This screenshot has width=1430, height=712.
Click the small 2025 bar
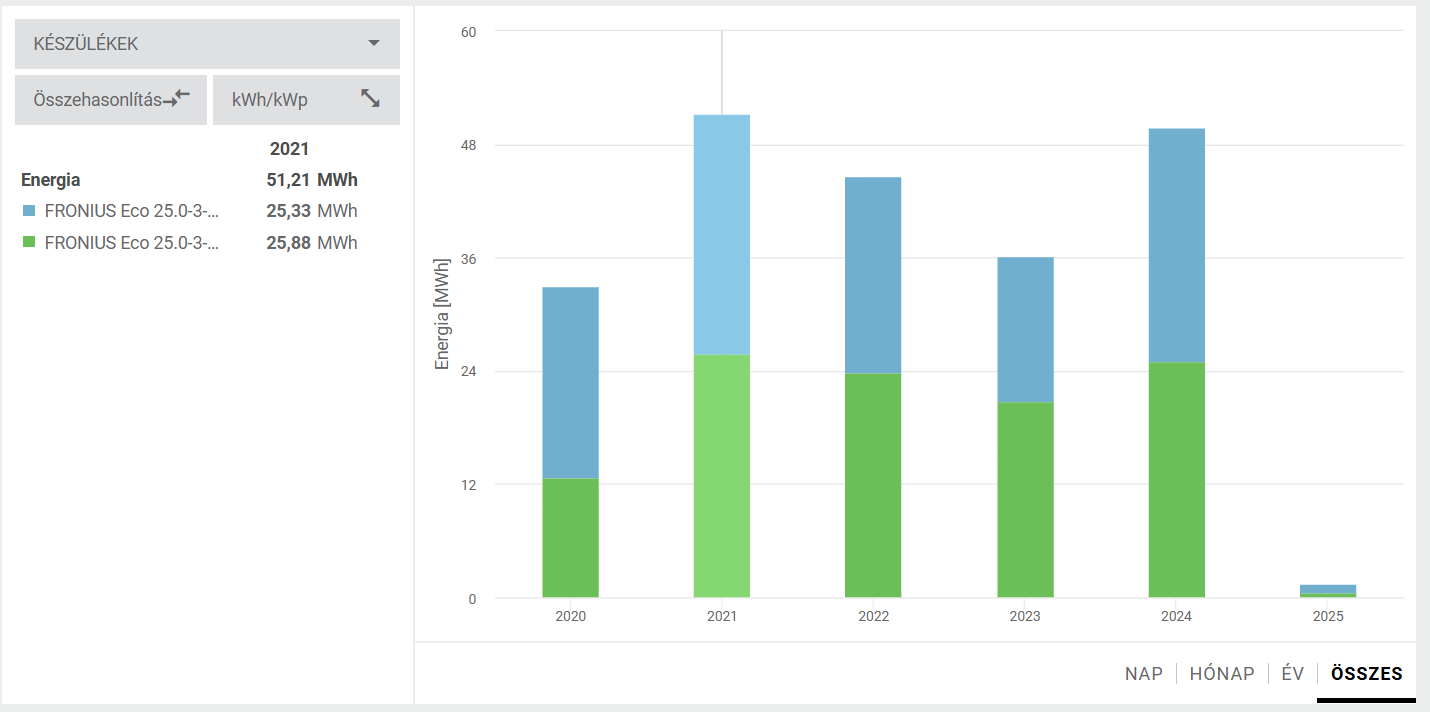coord(1328,590)
